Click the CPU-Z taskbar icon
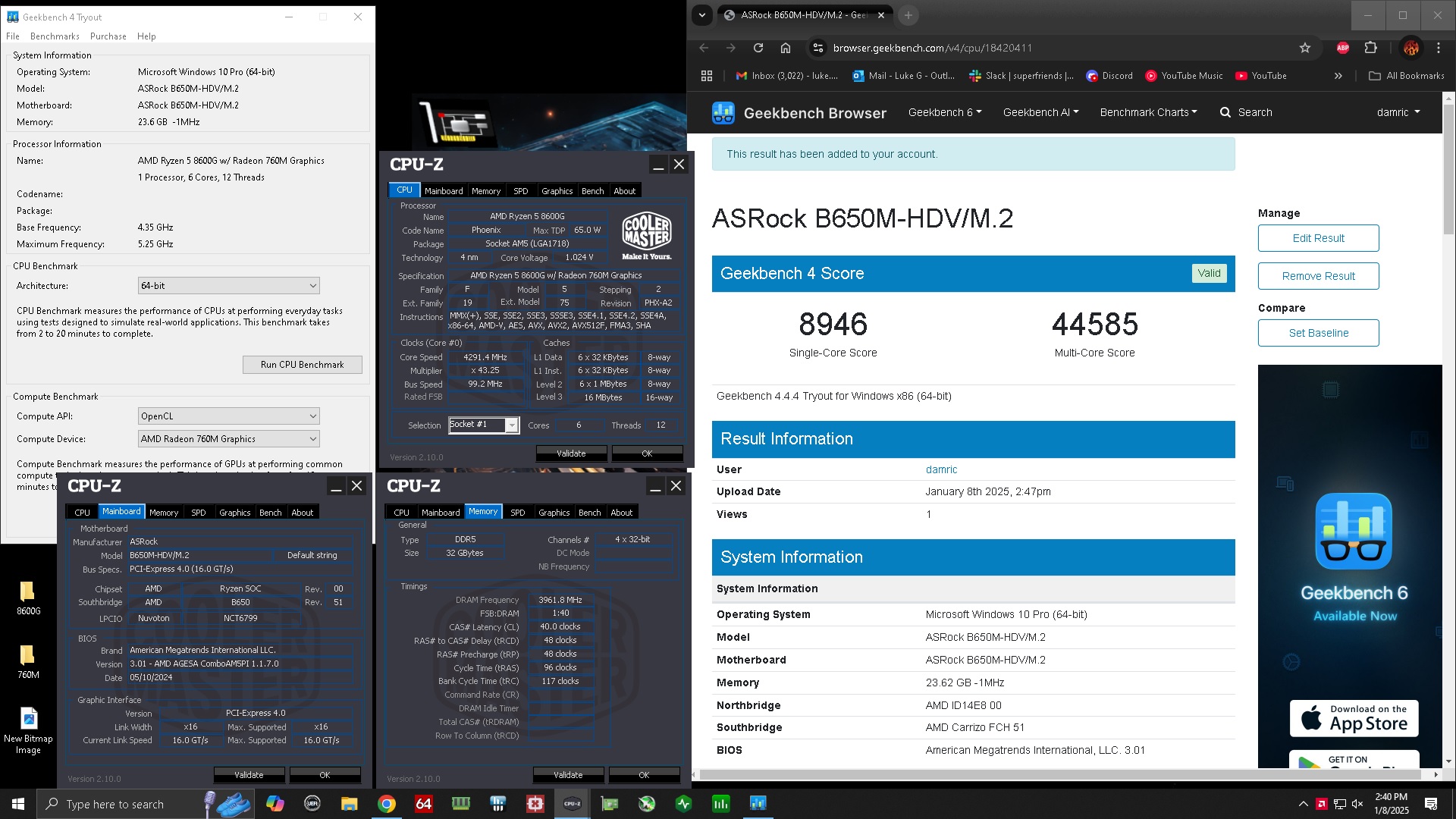Viewport: 1456px width, 819px height. click(x=573, y=804)
